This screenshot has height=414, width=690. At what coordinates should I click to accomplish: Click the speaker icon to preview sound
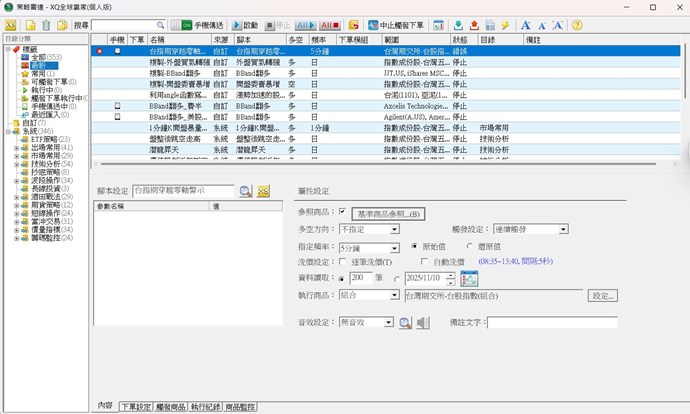tap(423, 323)
